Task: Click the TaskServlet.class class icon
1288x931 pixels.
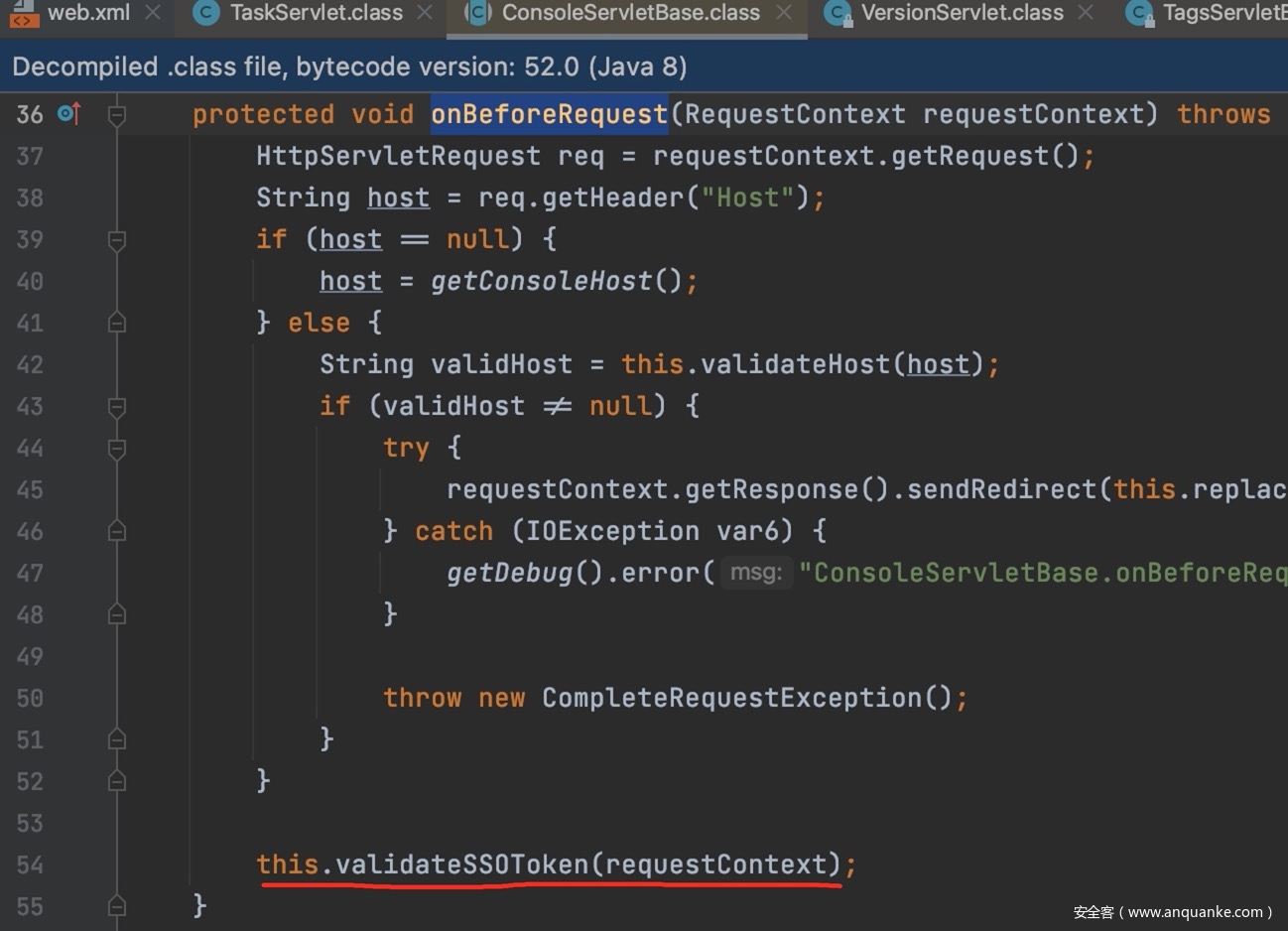Action: 205,13
